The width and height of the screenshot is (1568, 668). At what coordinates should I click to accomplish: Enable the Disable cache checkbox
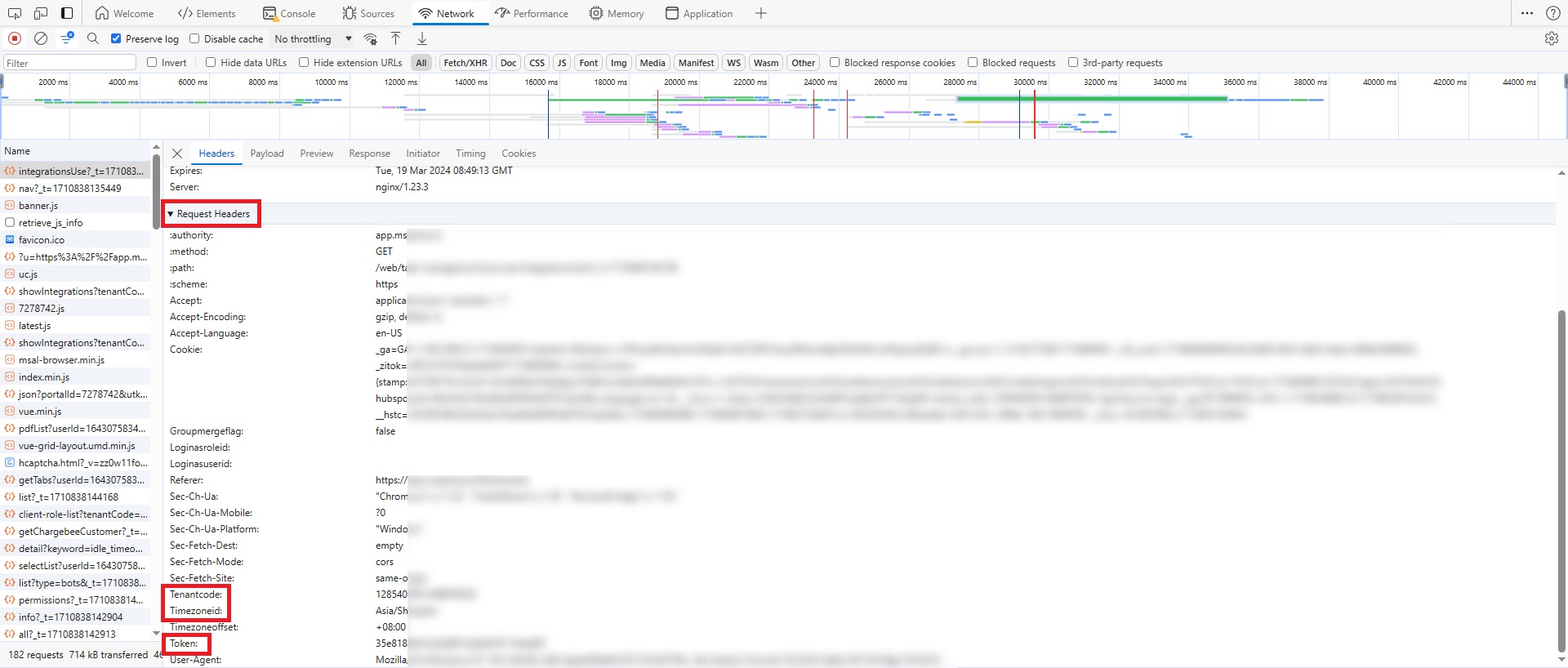pyautogui.click(x=194, y=38)
